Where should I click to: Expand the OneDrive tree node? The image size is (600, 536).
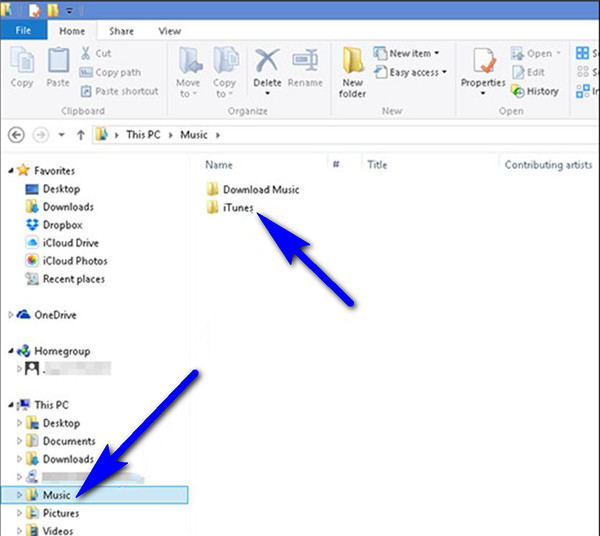point(11,315)
